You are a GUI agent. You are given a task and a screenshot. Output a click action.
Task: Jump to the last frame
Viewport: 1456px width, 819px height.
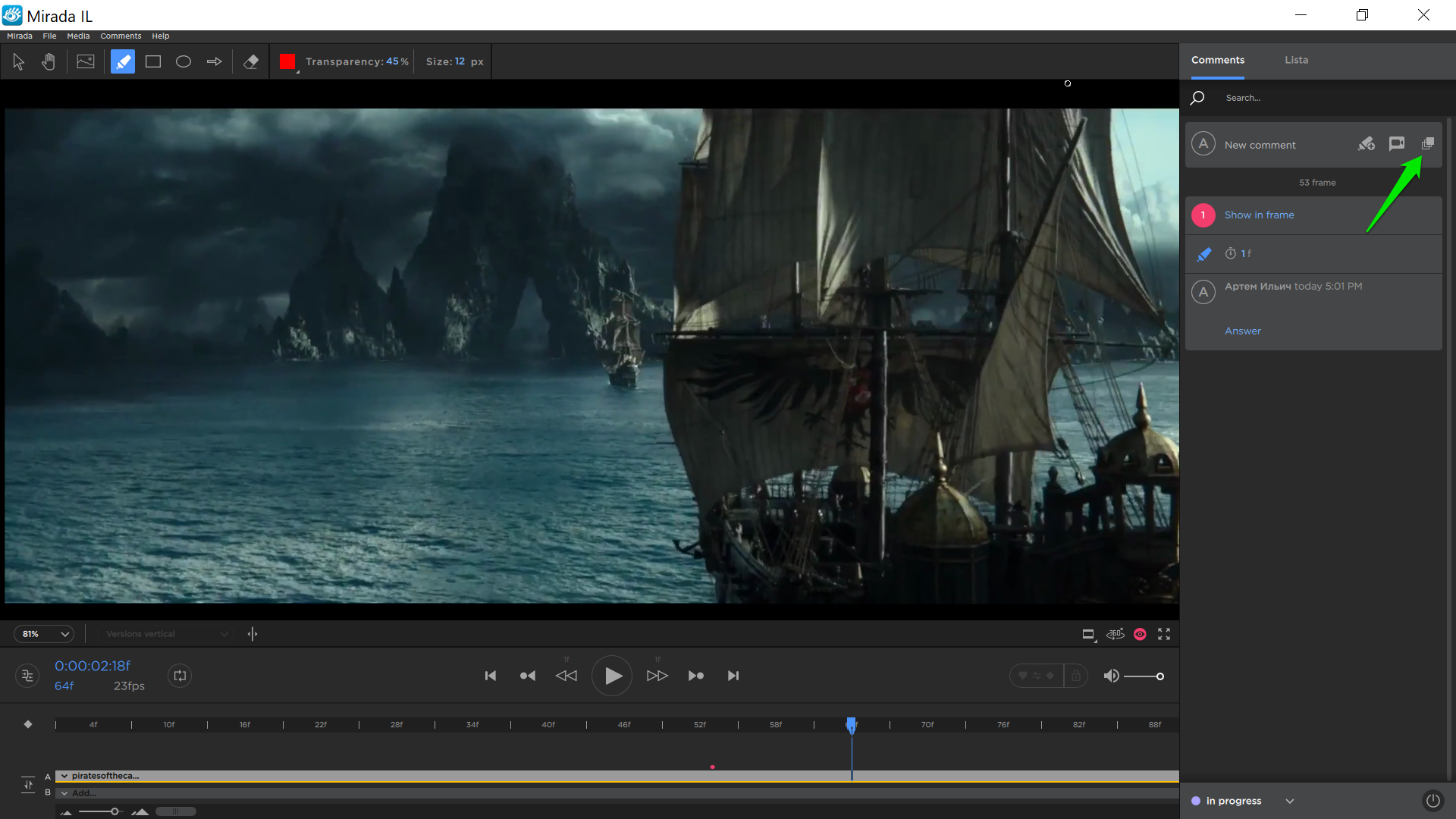point(733,676)
